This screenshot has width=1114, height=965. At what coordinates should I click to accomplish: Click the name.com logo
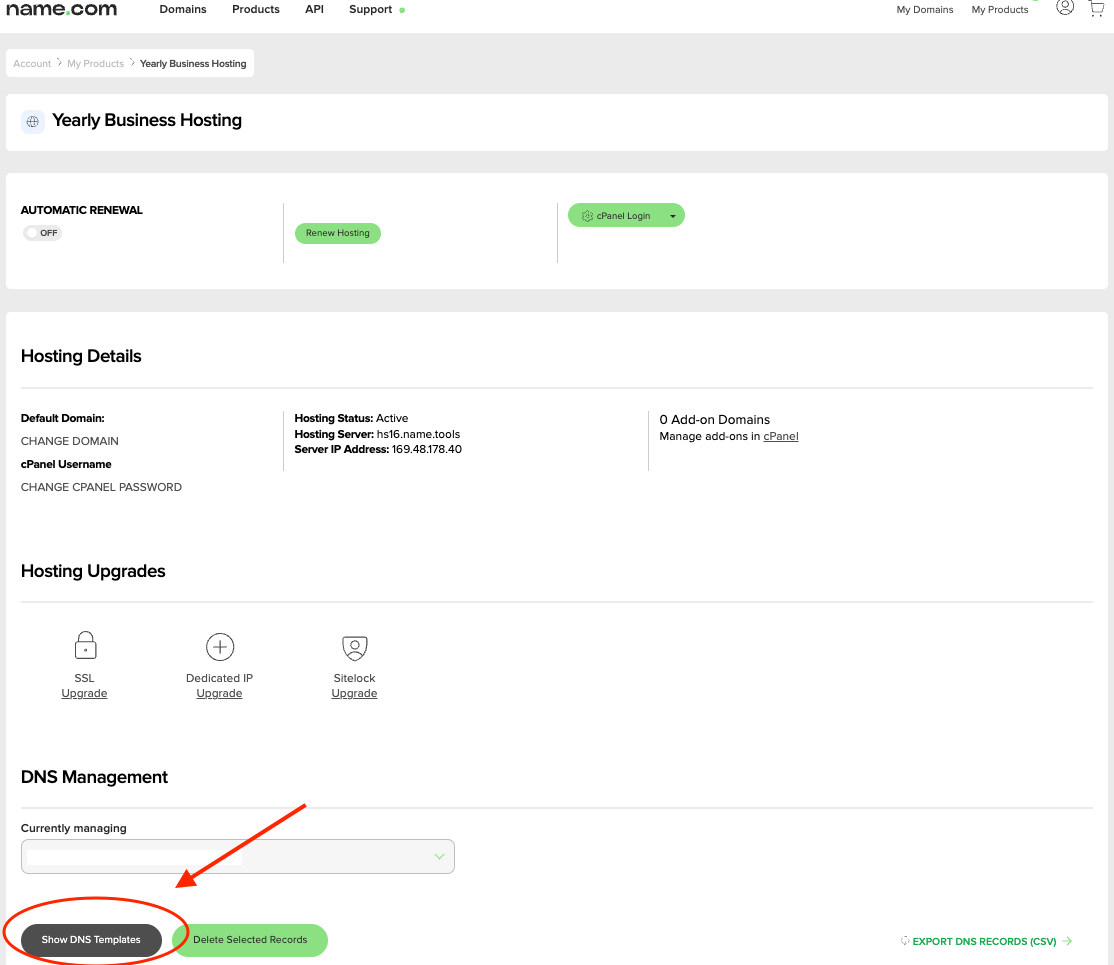click(62, 10)
